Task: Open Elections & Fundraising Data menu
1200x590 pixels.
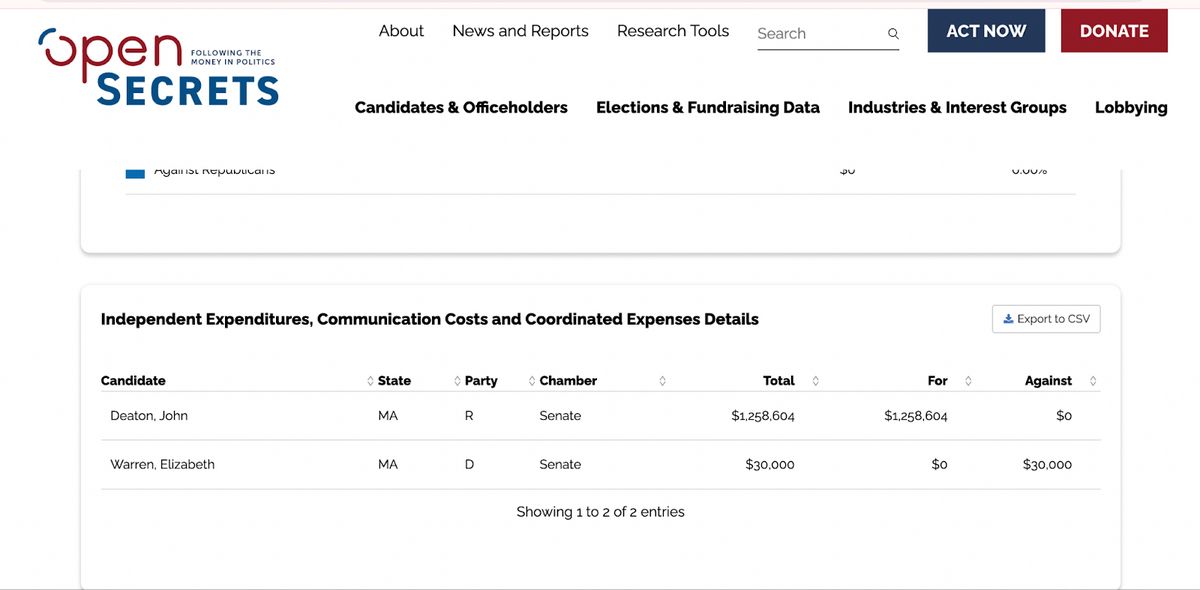Action: [x=708, y=108]
